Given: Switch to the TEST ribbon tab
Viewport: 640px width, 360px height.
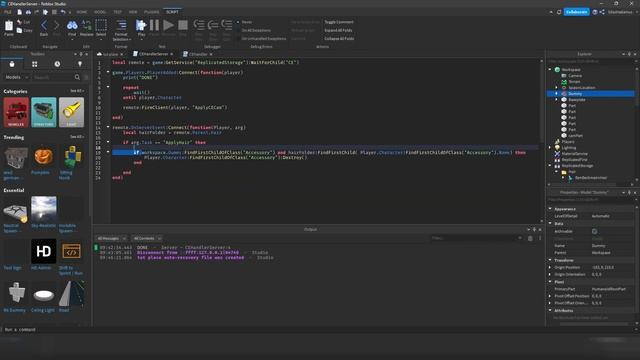Looking at the screenshot, I should pyautogui.click(x=118, y=12).
